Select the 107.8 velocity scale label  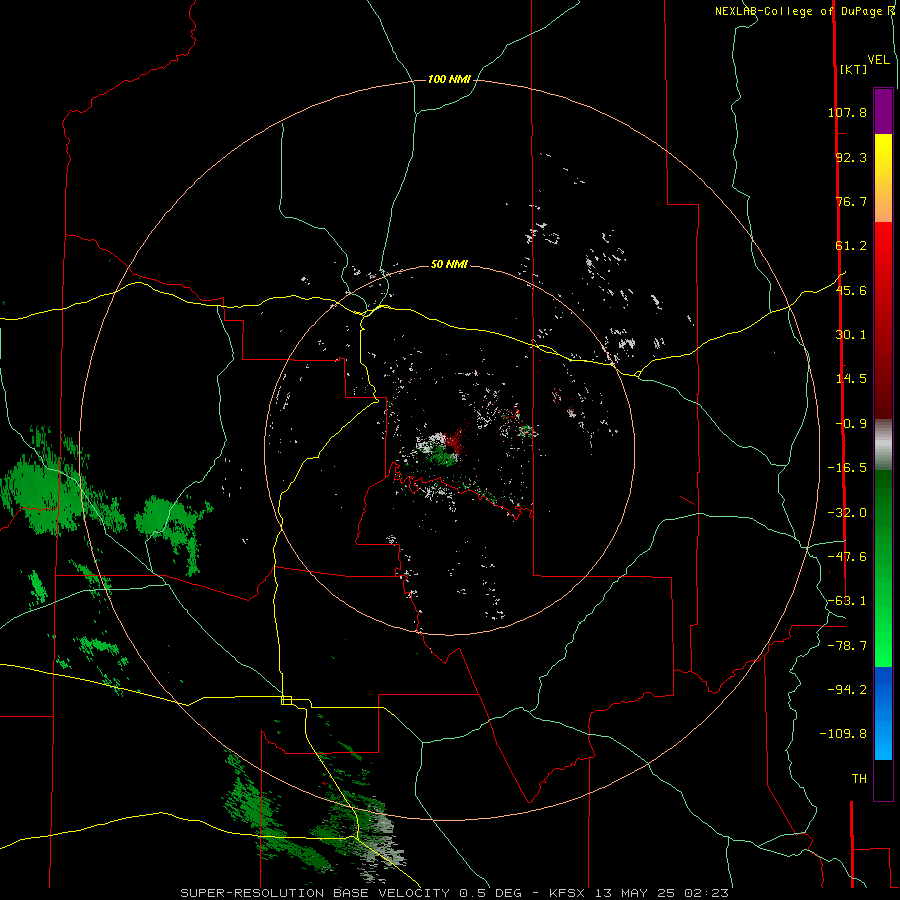(x=847, y=112)
